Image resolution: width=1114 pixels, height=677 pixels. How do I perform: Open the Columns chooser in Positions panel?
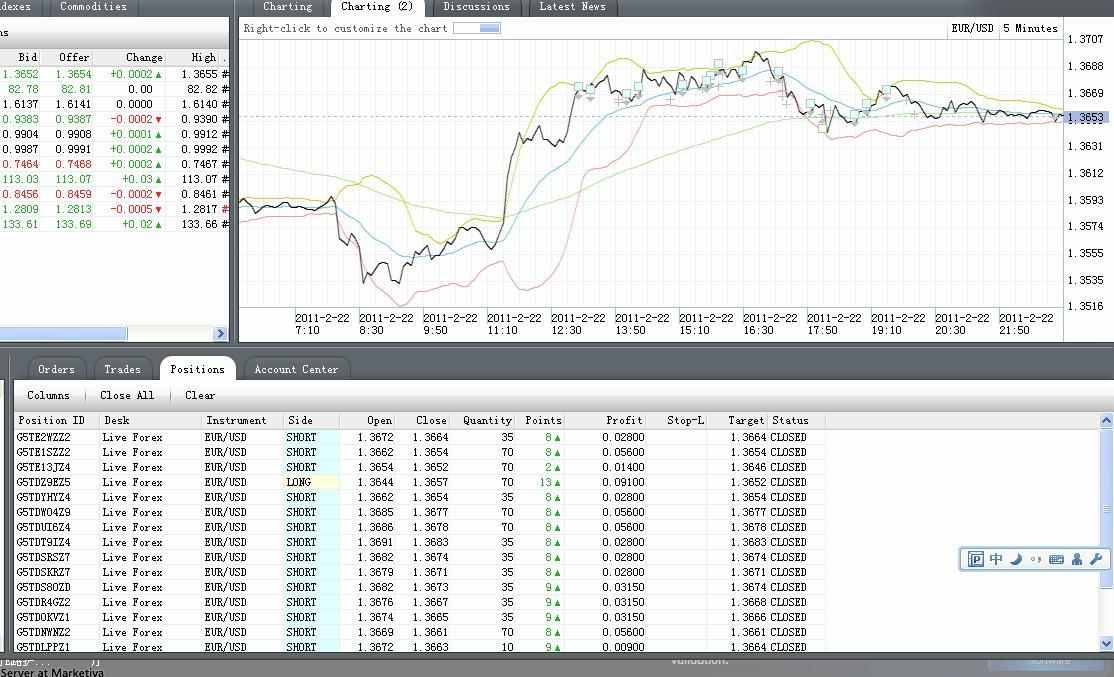[48, 396]
